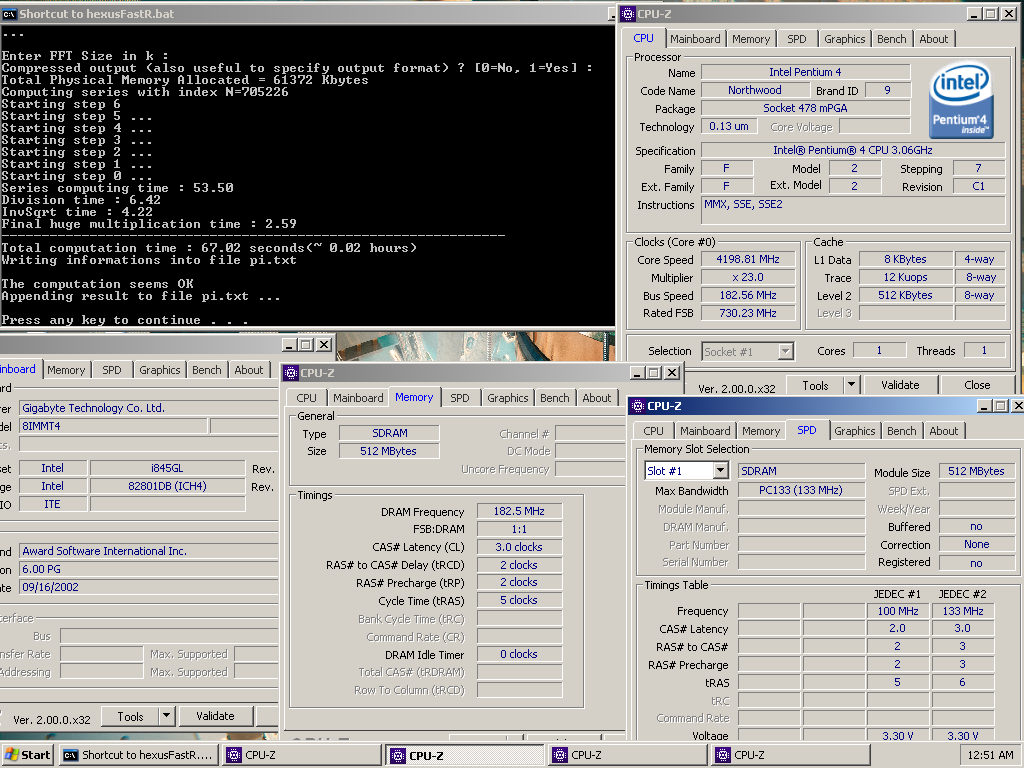This screenshot has height=768, width=1024.
Task: Expand the Slot #1 memory slot dropdown
Action: pyautogui.click(x=720, y=471)
